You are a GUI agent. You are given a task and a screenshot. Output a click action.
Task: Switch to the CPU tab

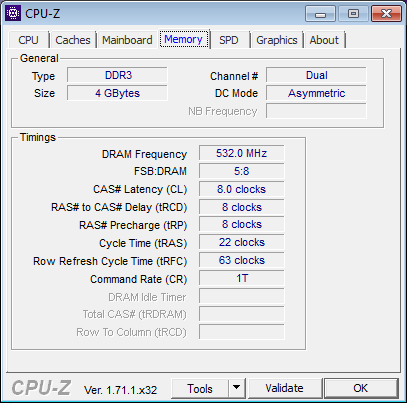(x=29, y=40)
